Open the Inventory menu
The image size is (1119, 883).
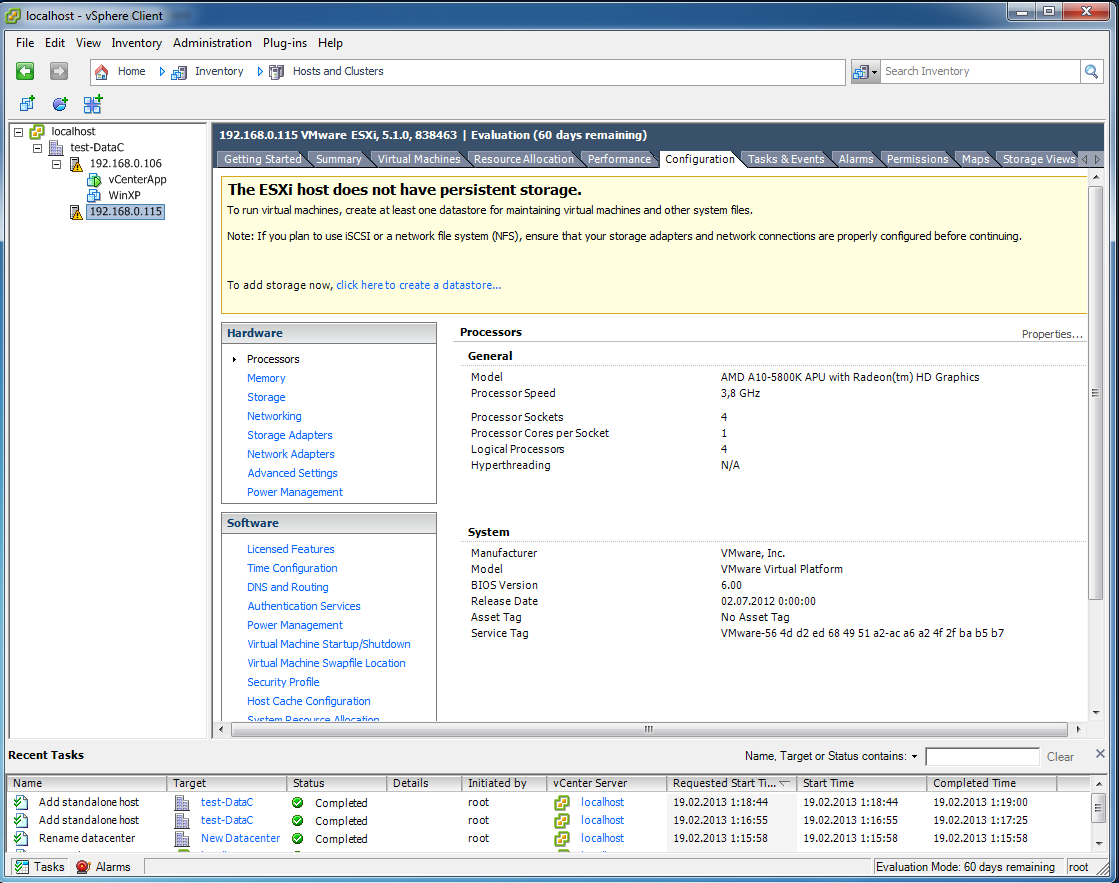click(x=136, y=43)
